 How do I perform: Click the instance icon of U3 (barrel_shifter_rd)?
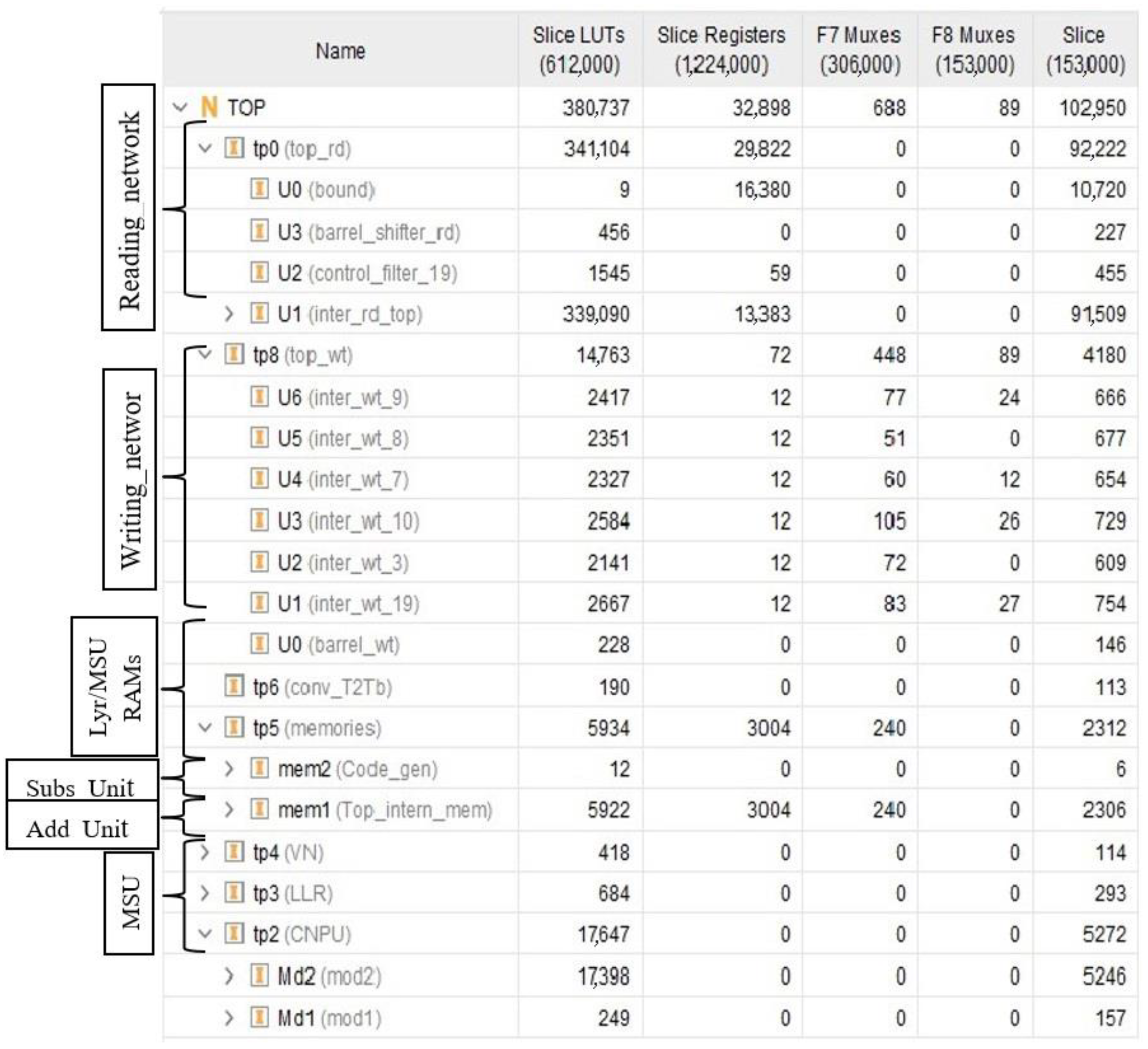[x=259, y=231]
